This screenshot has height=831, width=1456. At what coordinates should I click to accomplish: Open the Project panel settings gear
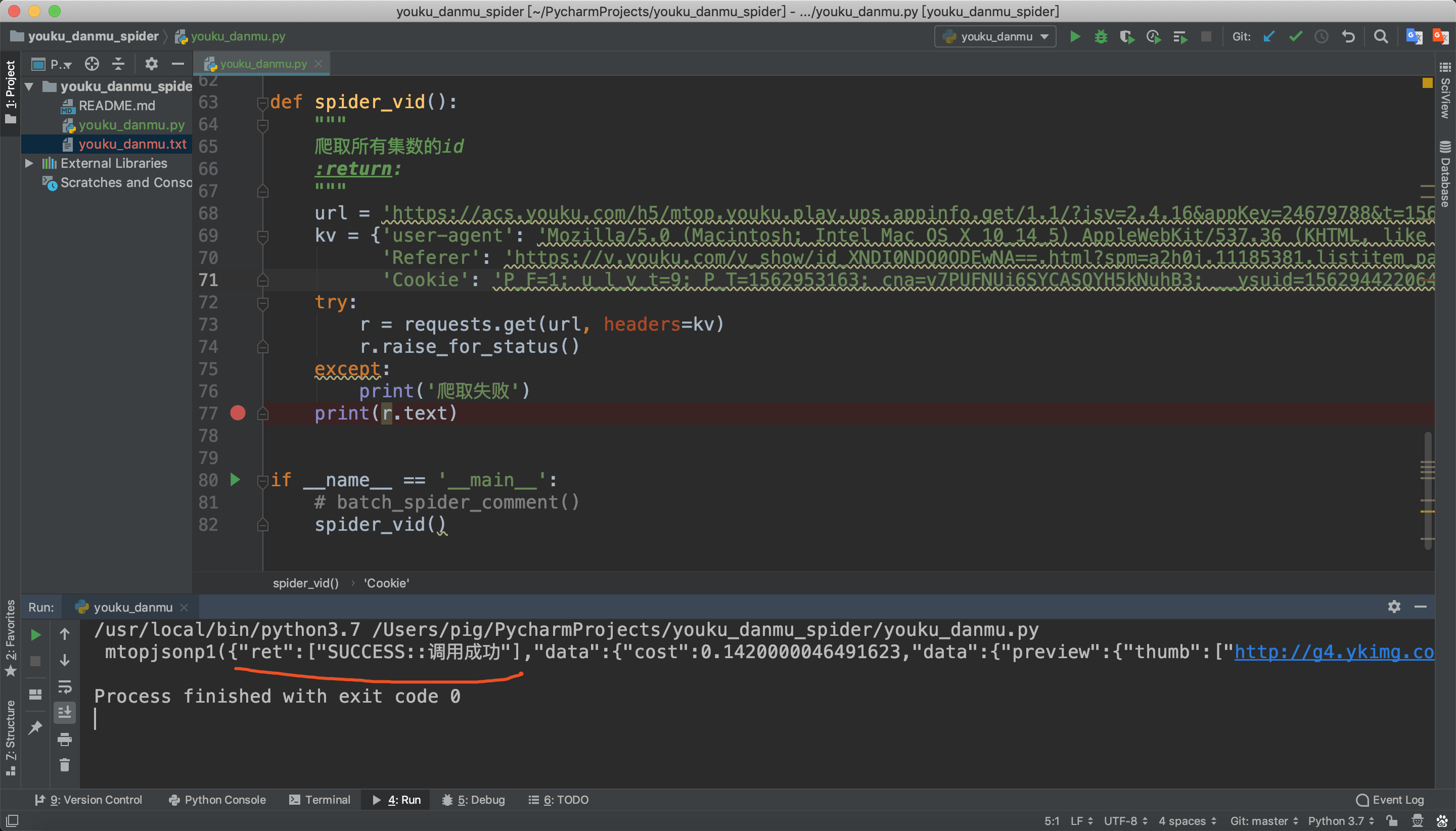tap(151, 63)
